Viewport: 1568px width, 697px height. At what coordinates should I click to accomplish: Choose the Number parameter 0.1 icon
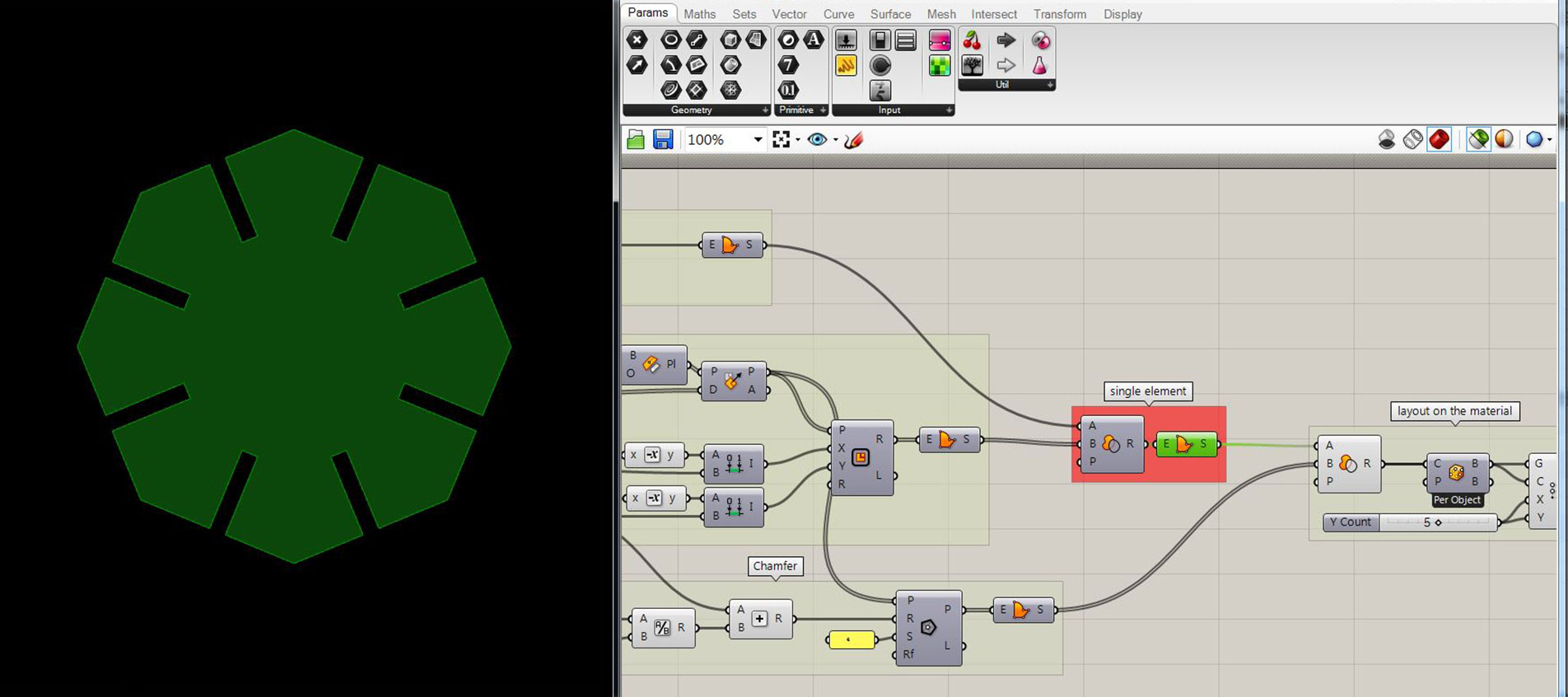point(788,90)
